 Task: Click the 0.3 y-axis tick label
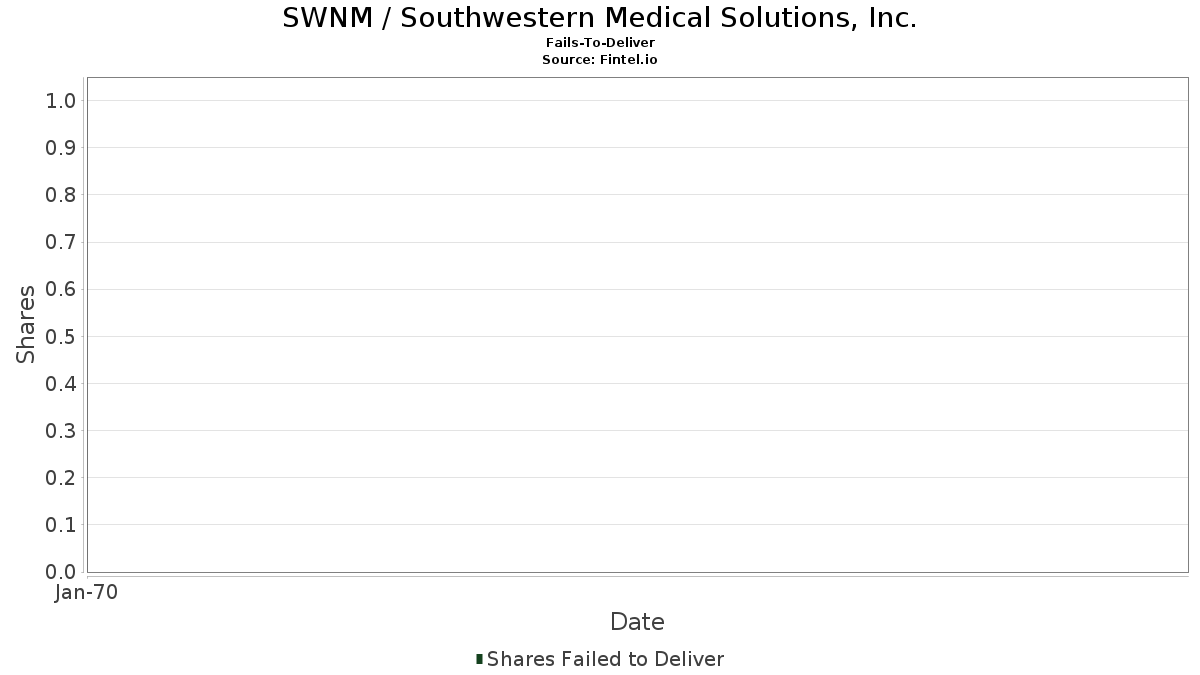61,431
